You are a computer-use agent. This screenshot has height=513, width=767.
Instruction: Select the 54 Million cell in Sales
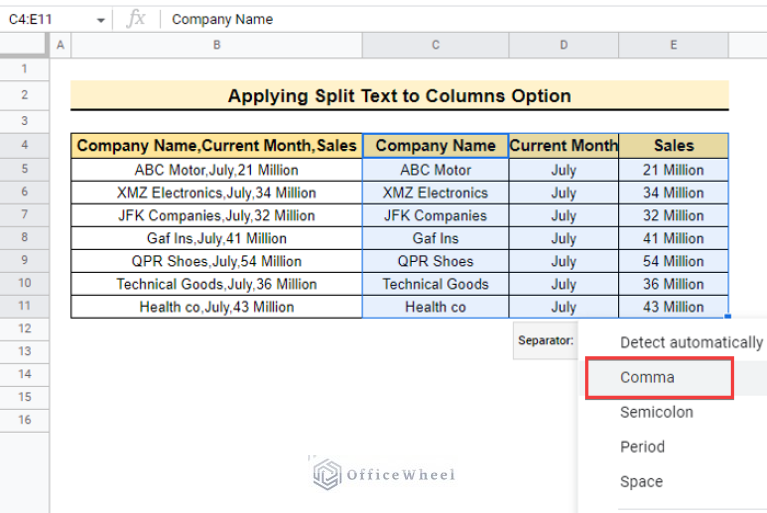673,261
